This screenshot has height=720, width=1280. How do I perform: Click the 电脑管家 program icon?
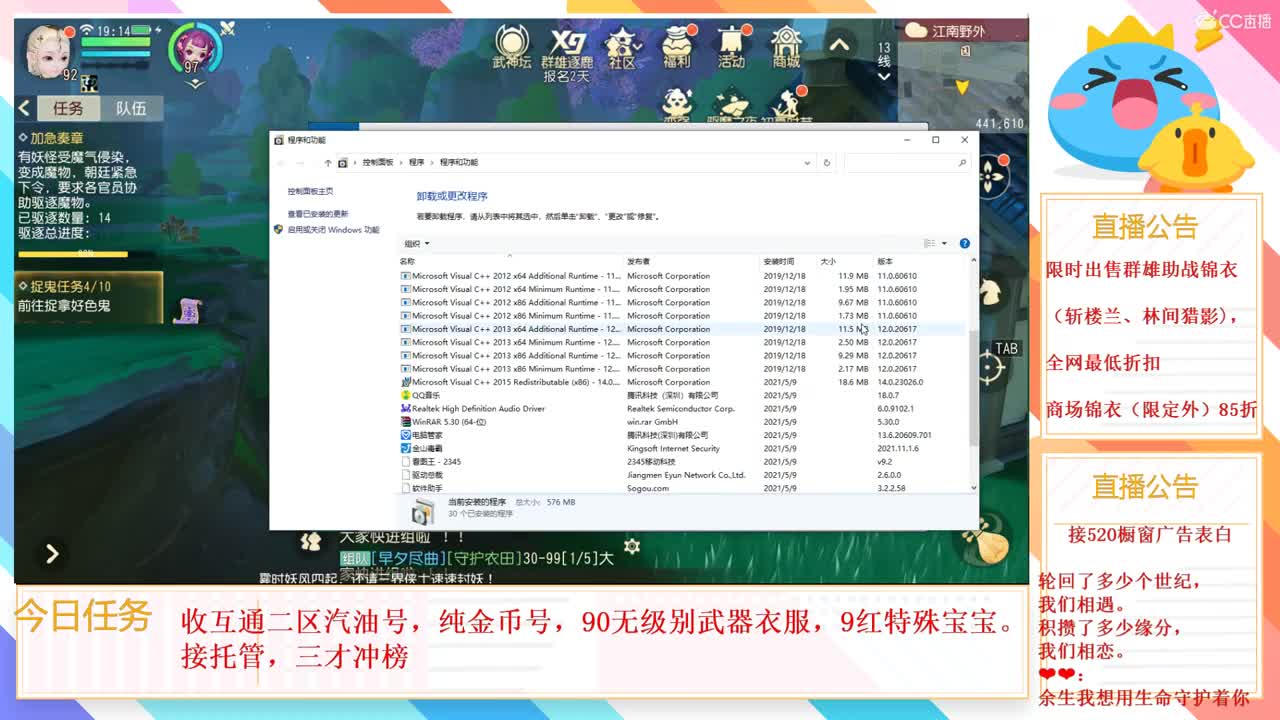pyautogui.click(x=405, y=435)
